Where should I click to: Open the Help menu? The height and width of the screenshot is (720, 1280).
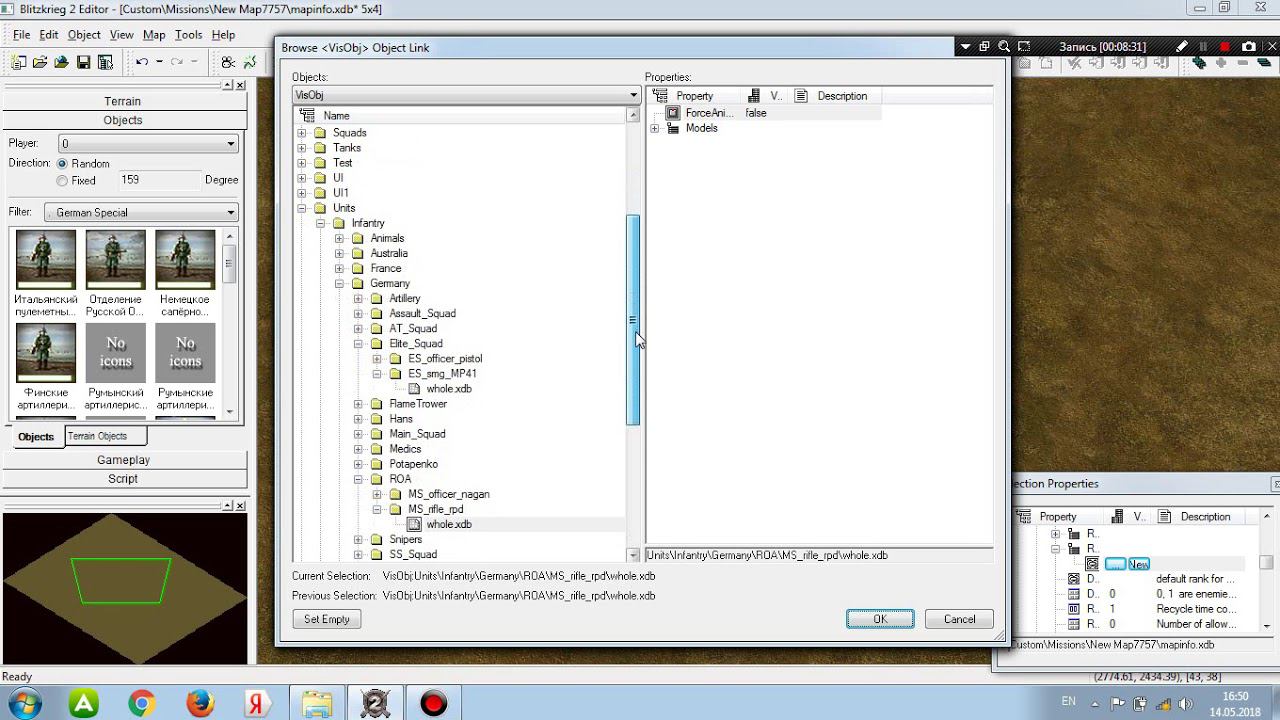click(223, 35)
